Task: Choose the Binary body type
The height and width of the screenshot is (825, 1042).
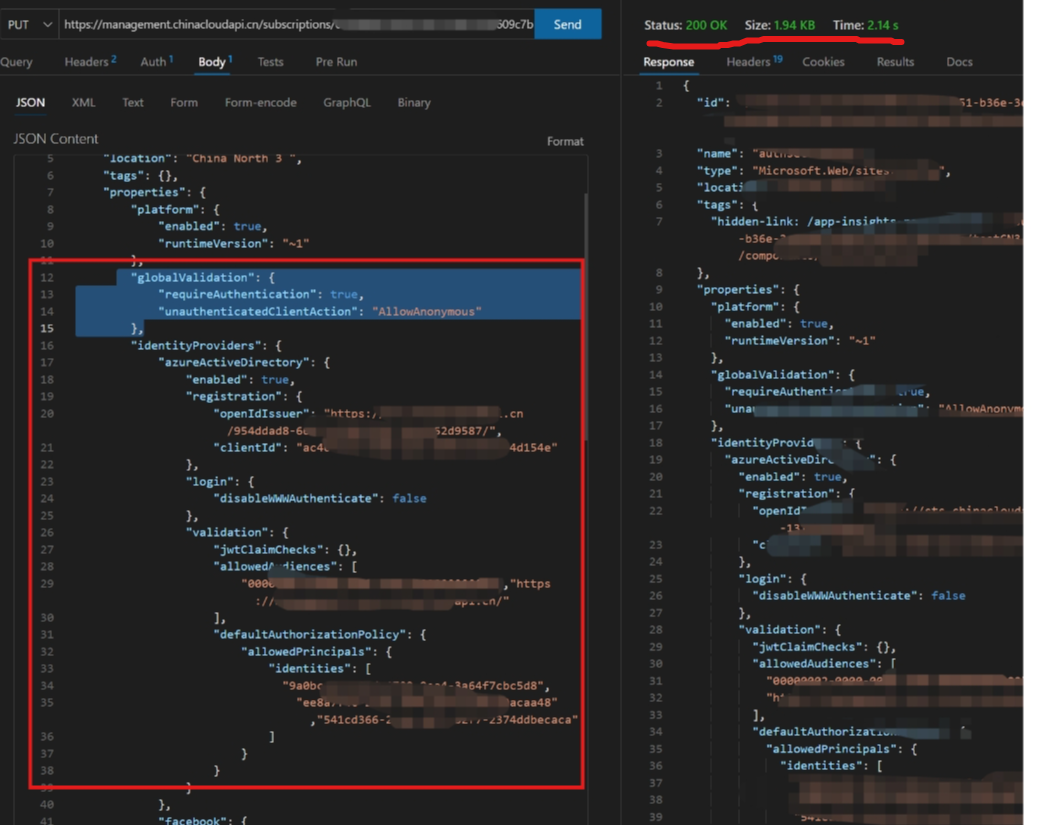Action: coord(414,102)
